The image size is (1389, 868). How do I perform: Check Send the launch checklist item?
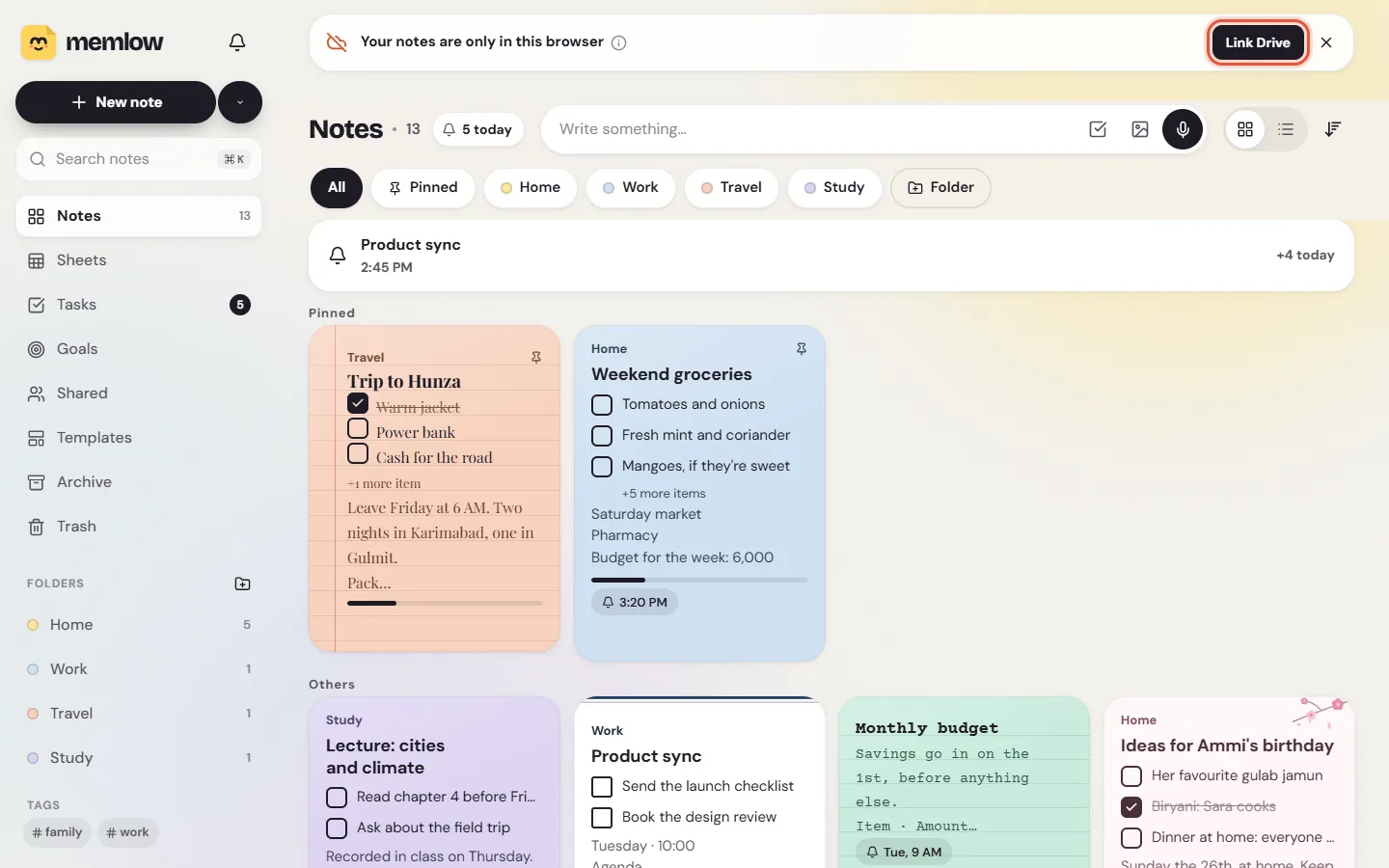602,787
